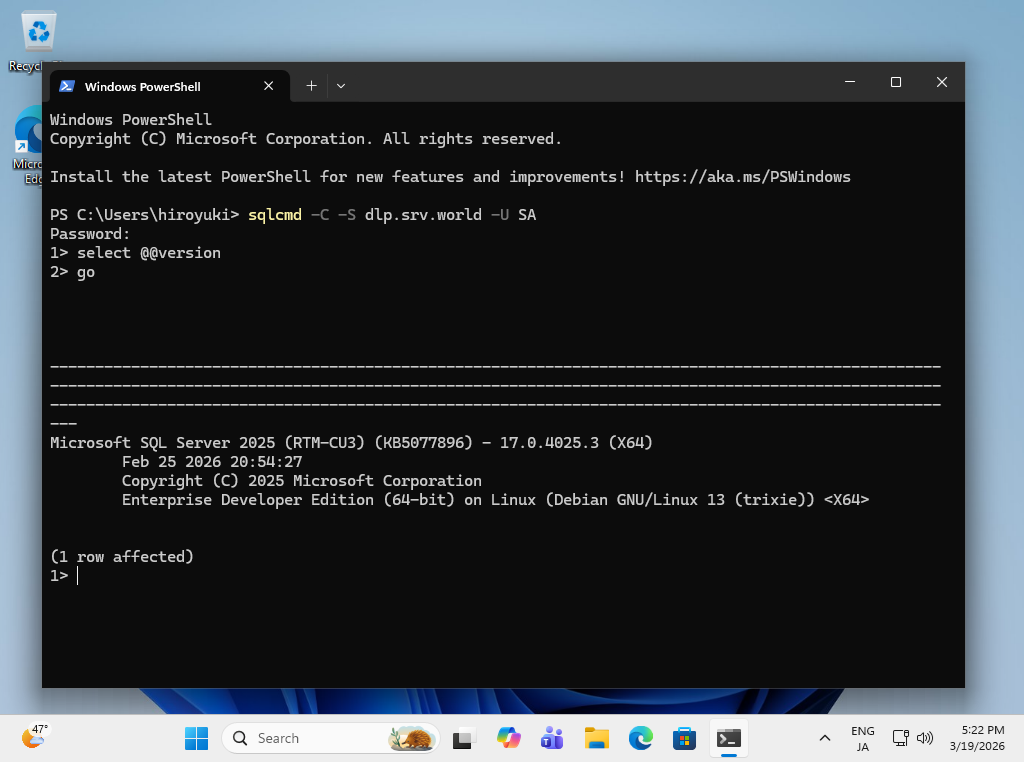Click the 'Feb 25 2026 20:54:27' build date
Screen dimensions: 1024x762
(212, 462)
